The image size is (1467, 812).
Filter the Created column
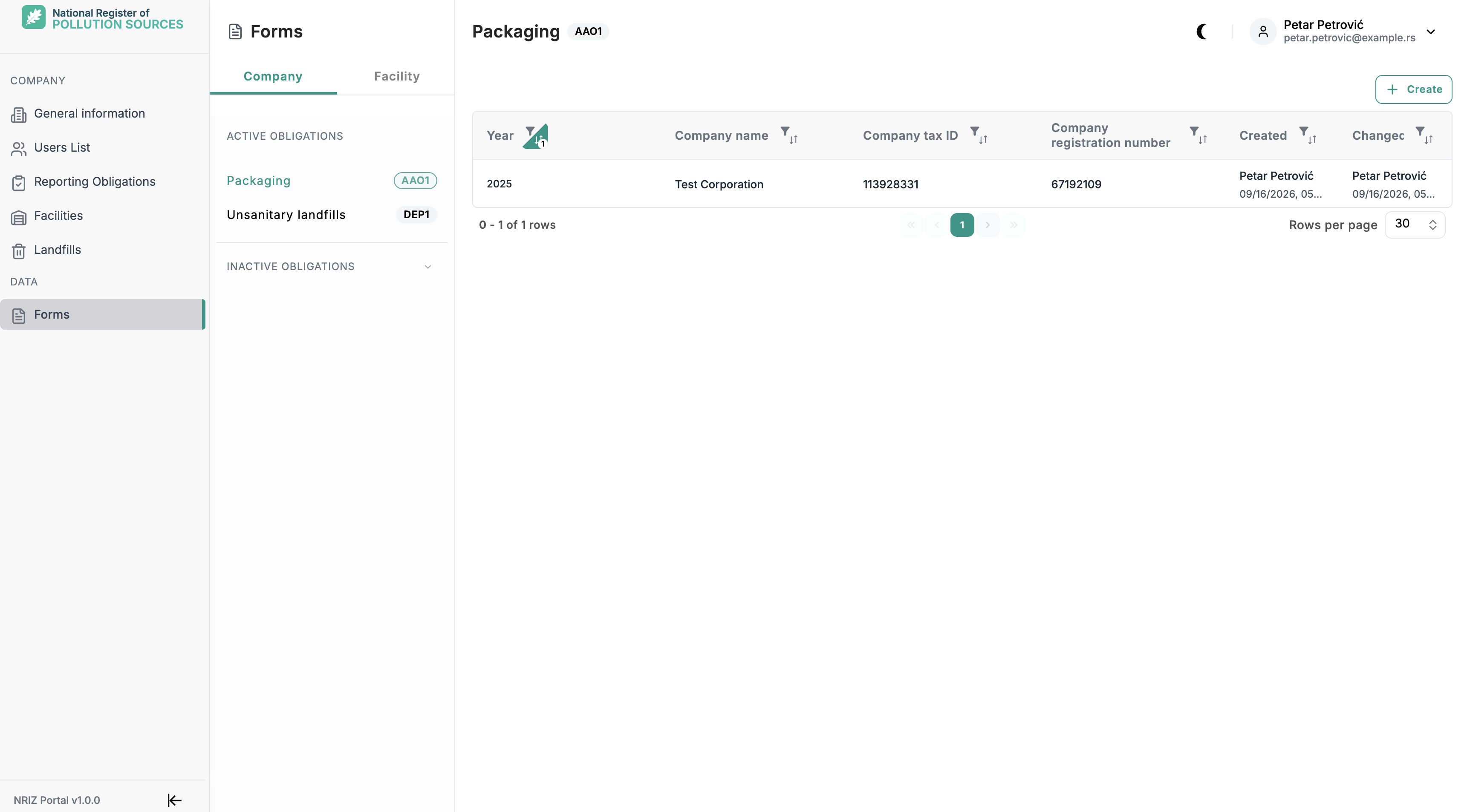point(1304,132)
